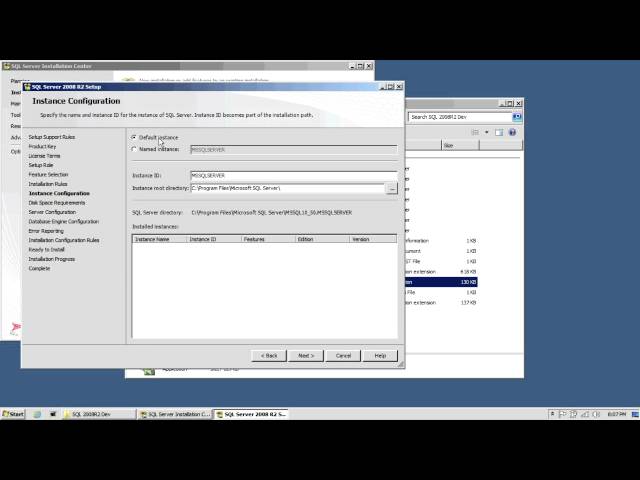This screenshot has width=640, height=480.
Task: Select the License Terms step
Action: pos(44,156)
